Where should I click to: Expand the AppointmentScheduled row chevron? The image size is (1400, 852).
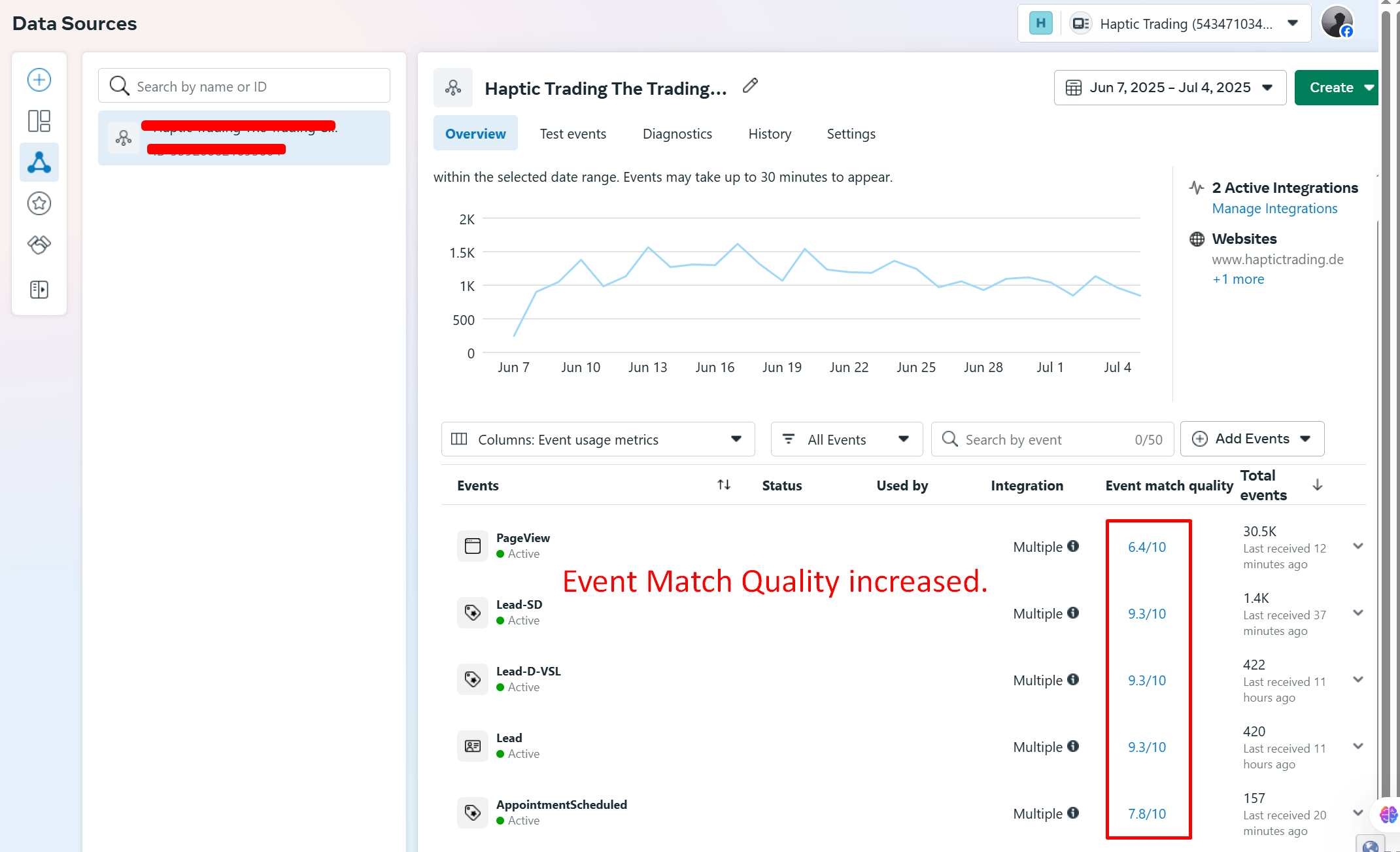point(1358,813)
